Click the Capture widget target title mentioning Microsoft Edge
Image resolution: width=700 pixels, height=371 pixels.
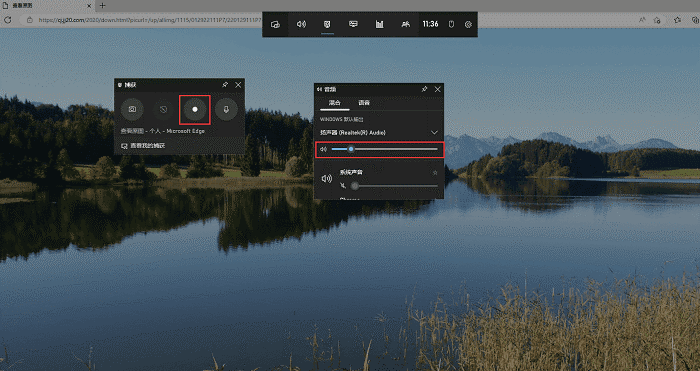click(x=162, y=131)
